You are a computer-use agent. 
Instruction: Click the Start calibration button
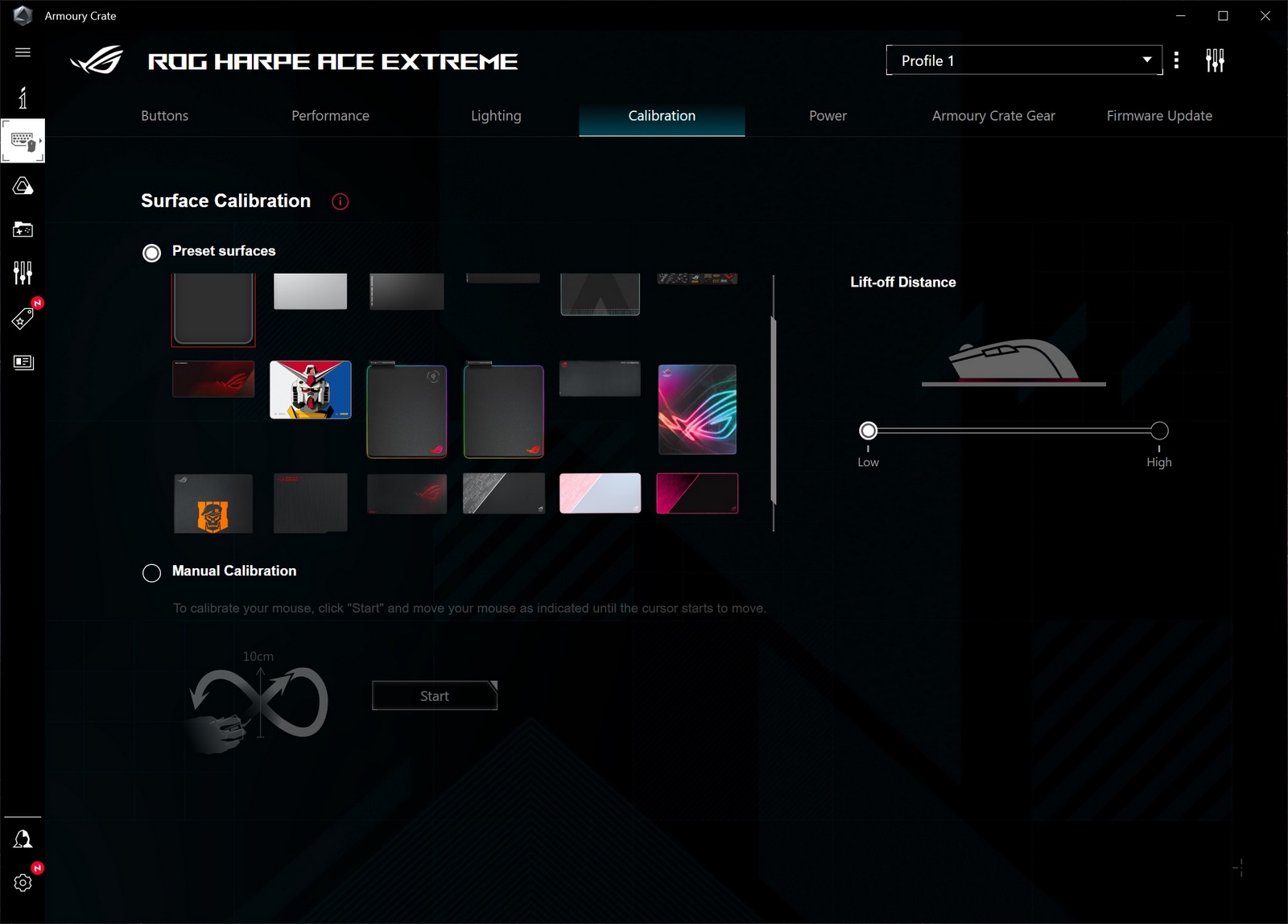435,696
